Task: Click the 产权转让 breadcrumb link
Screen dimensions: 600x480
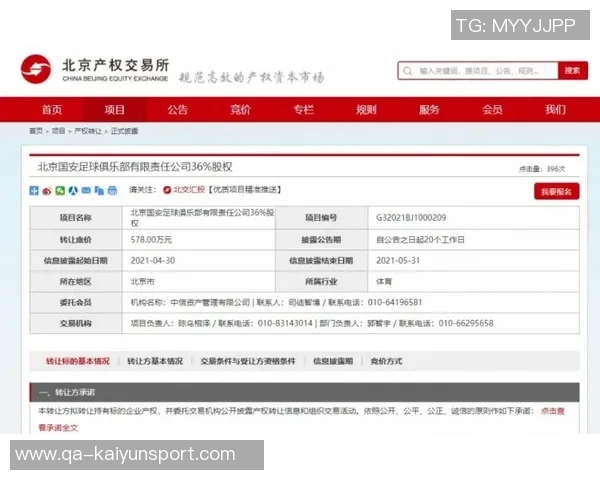Action: (x=88, y=131)
